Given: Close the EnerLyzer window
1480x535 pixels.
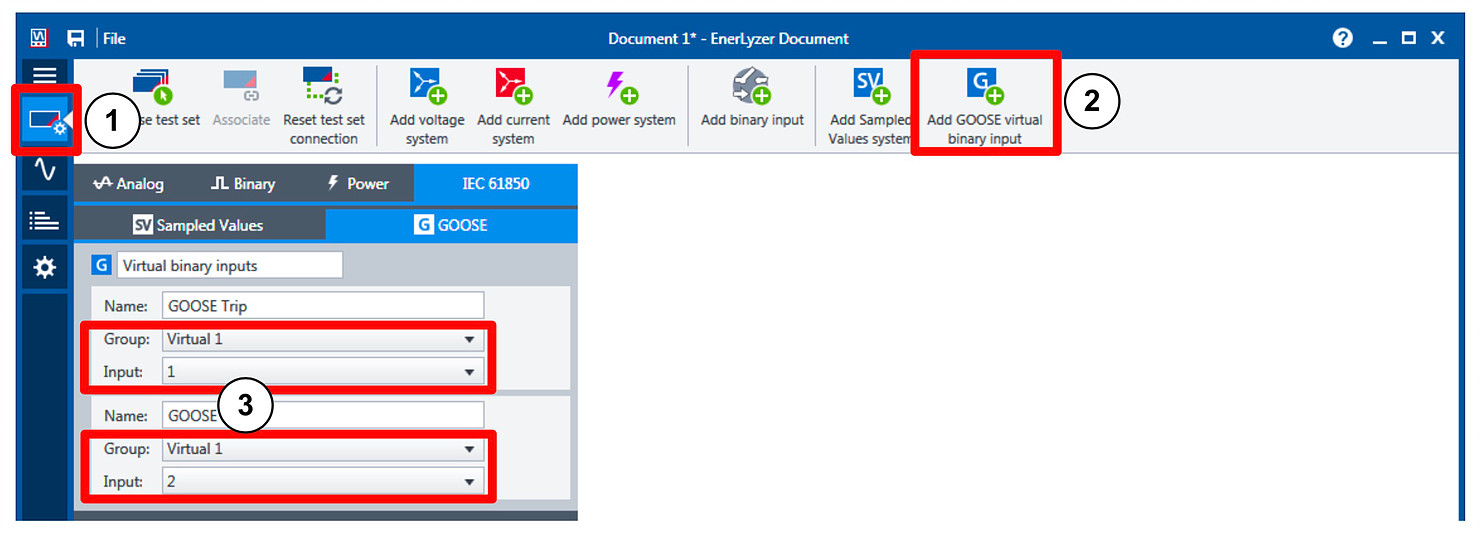Looking at the screenshot, I should click(x=1437, y=38).
